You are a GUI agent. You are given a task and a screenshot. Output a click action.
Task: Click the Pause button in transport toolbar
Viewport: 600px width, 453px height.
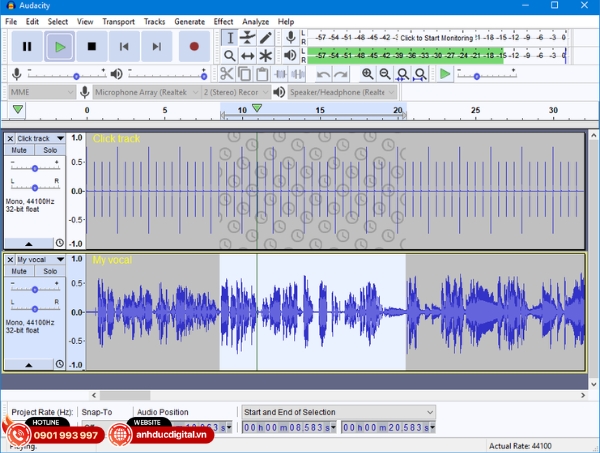27,46
